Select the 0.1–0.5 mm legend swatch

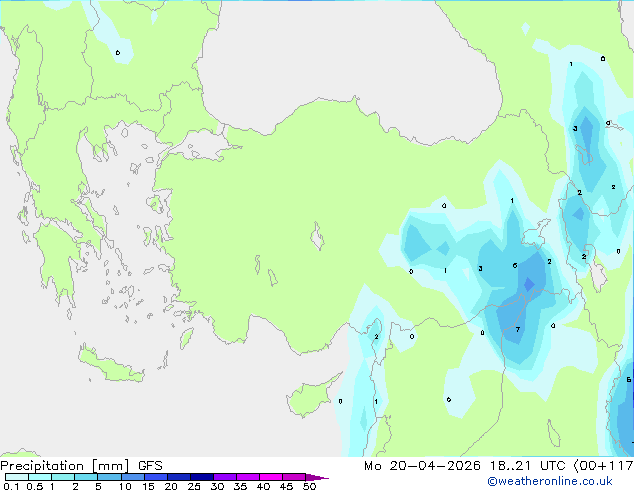pos(17,477)
